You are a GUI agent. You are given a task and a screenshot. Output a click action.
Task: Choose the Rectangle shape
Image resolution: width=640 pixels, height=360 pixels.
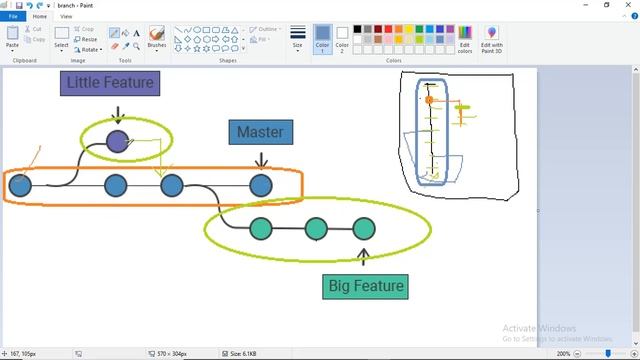(x=207, y=30)
